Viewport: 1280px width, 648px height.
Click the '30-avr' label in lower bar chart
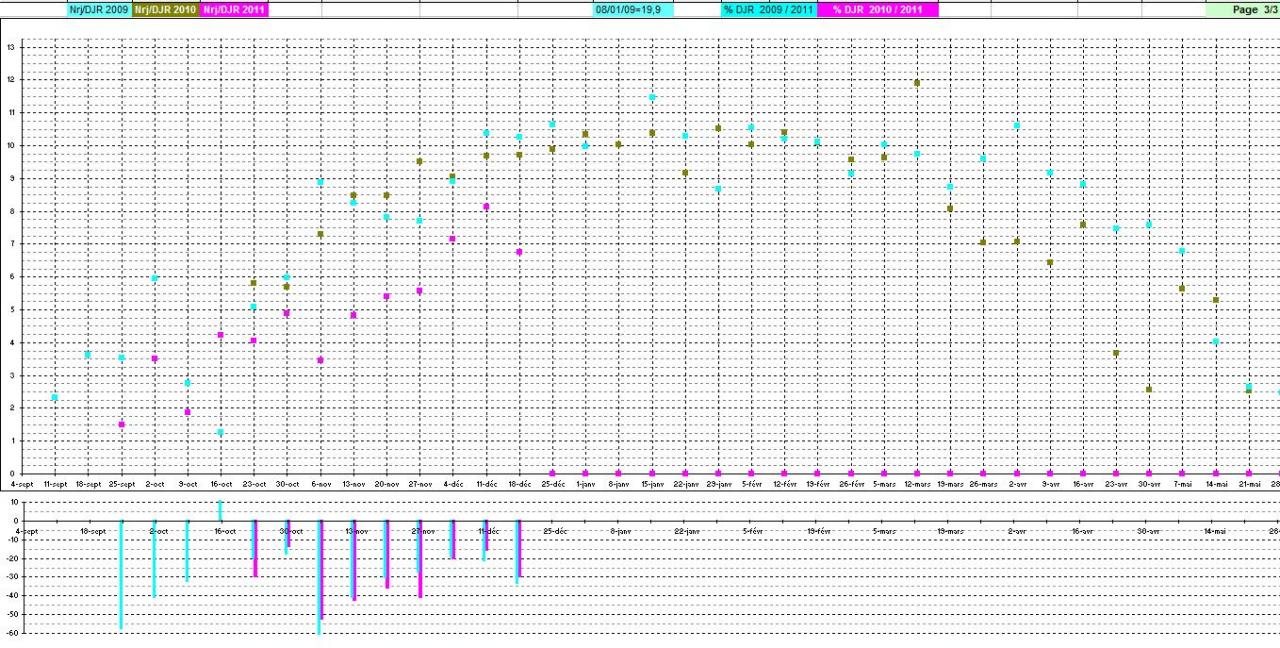click(x=1149, y=531)
